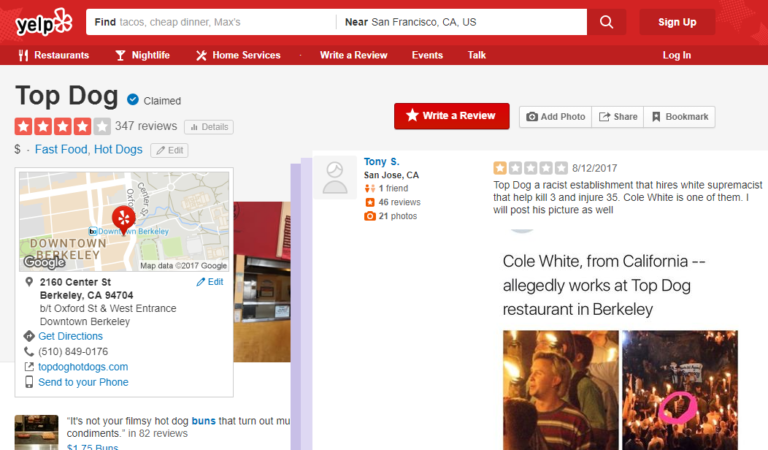Open Tony S. profile link
Image resolution: width=768 pixels, height=450 pixels.
click(382, 162)
